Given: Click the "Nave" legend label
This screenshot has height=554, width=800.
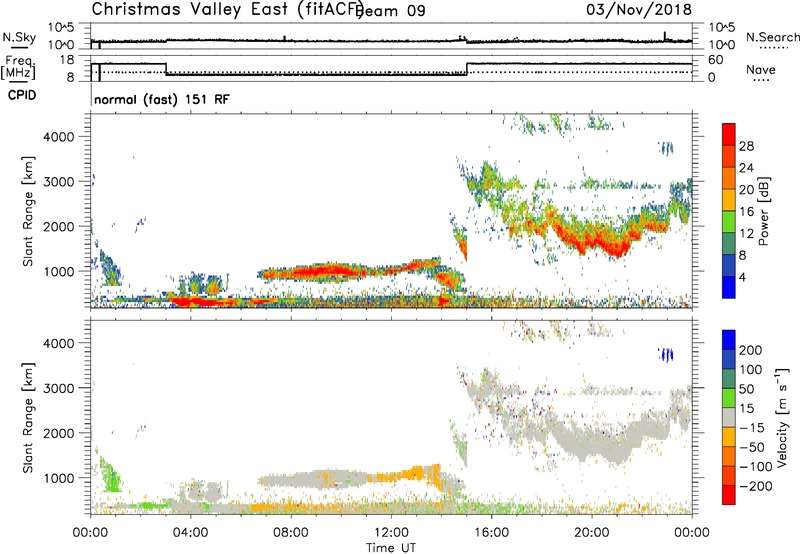Looking at the screenshot, I should tap(761, 69).
